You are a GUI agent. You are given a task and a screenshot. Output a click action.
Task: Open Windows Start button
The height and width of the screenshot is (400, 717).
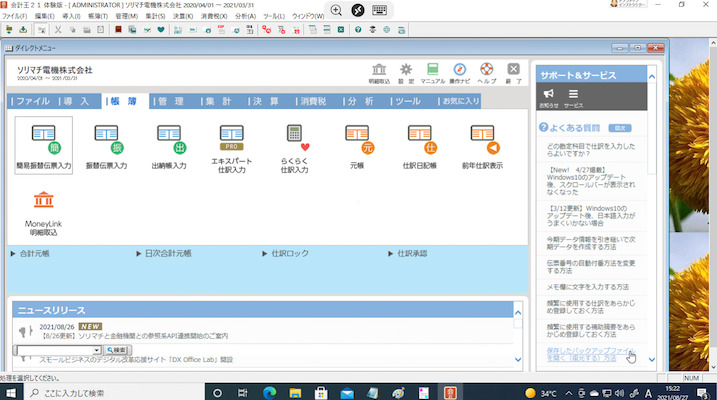10,393
